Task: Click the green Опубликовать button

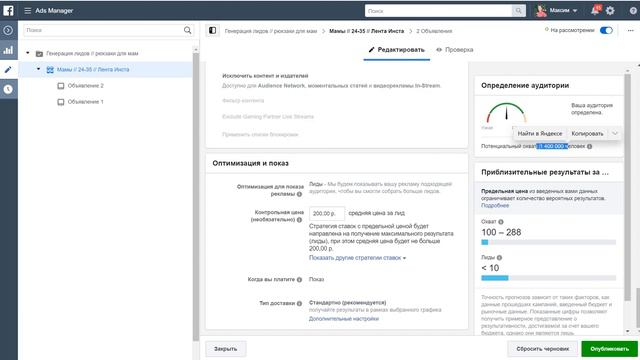Action: click(x=609, y=349)
